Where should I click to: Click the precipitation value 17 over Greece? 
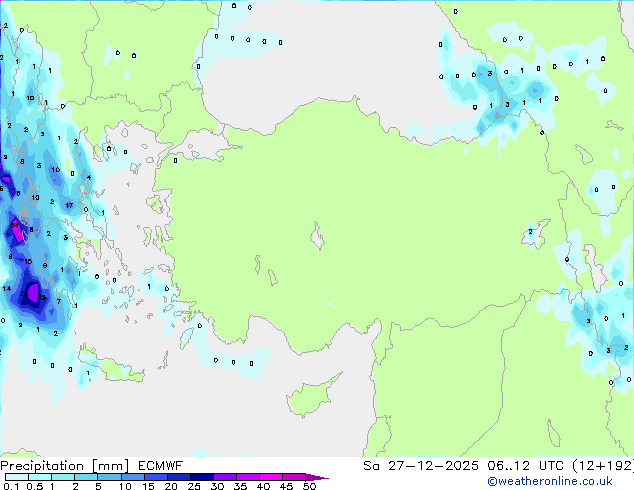[x=68, y=205]
